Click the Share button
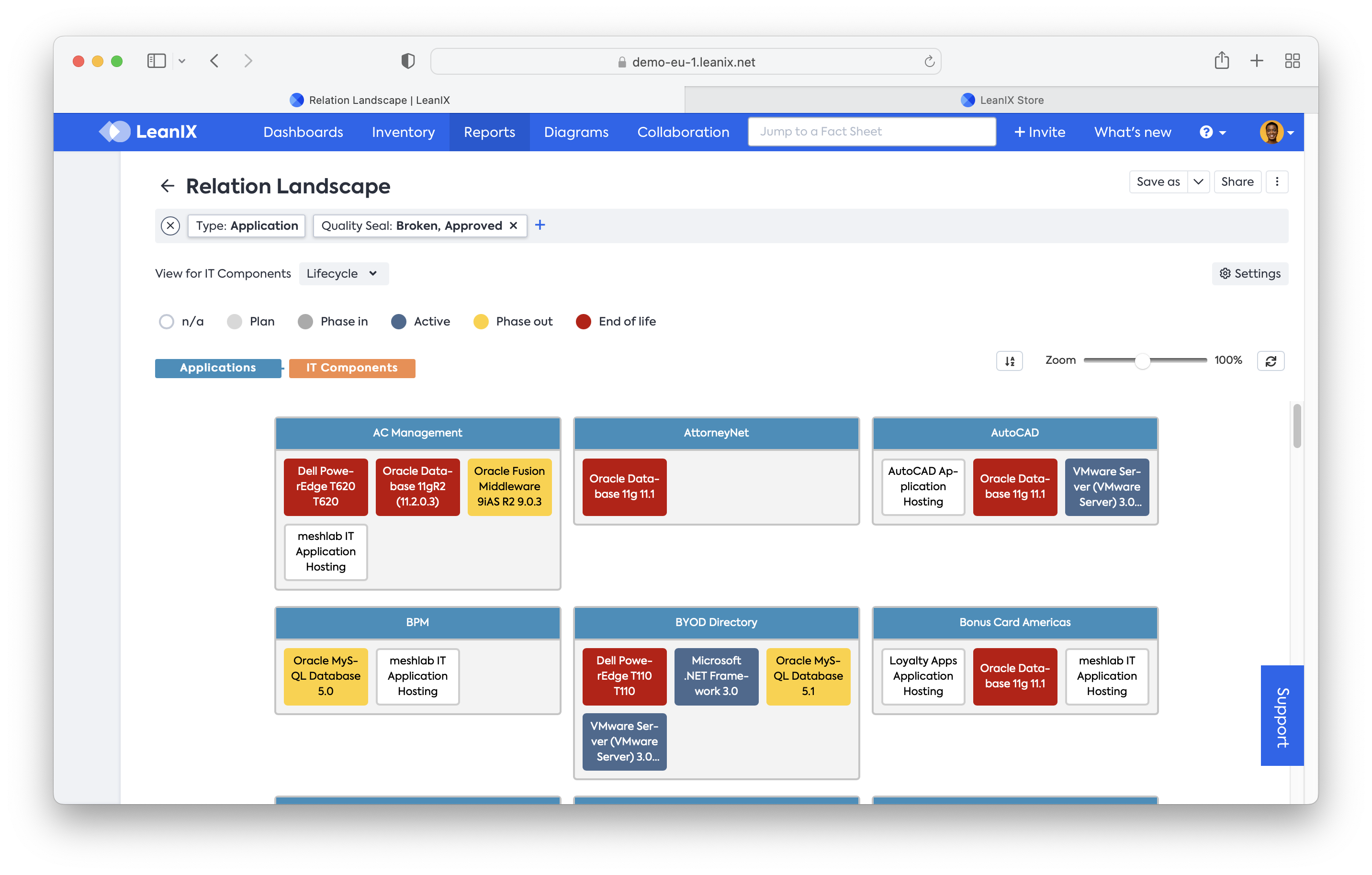This screenshot has height=875, width=1372. (1237, 182)
